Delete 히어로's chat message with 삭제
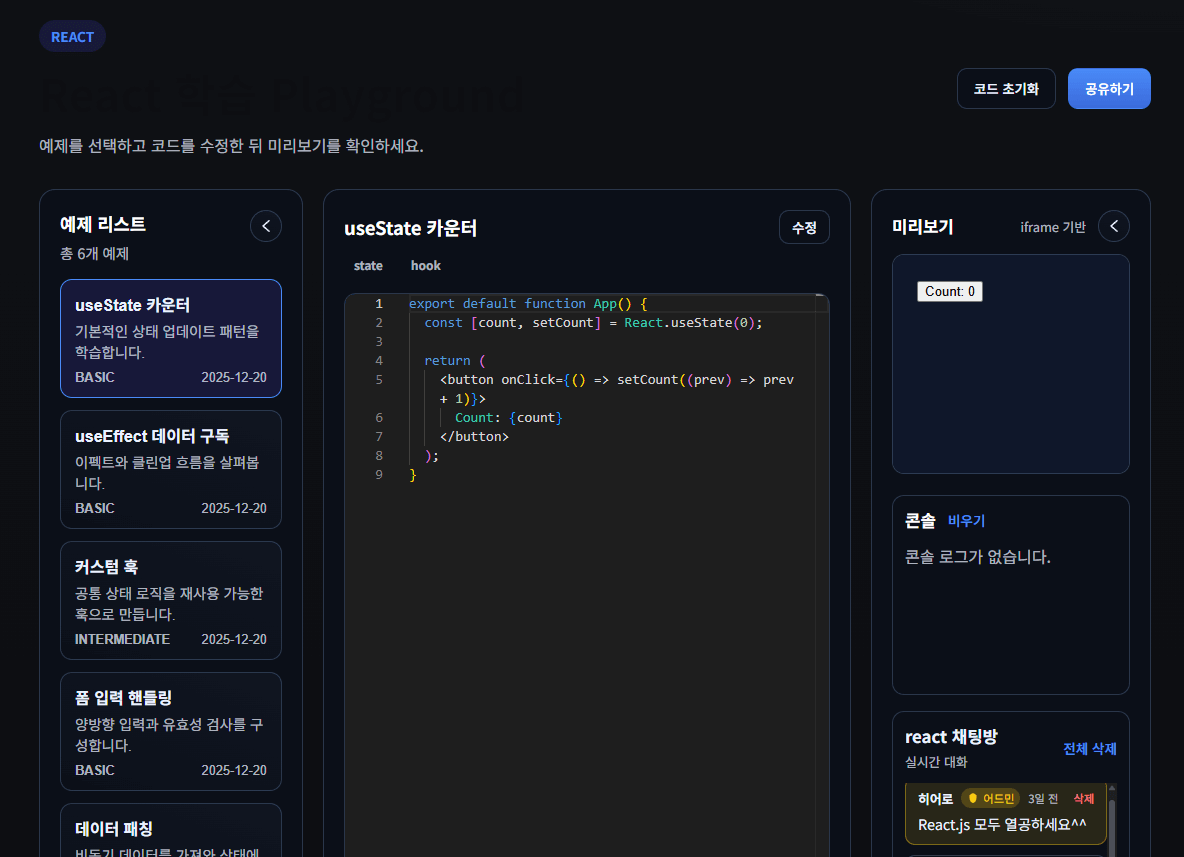 [1084, 799]
